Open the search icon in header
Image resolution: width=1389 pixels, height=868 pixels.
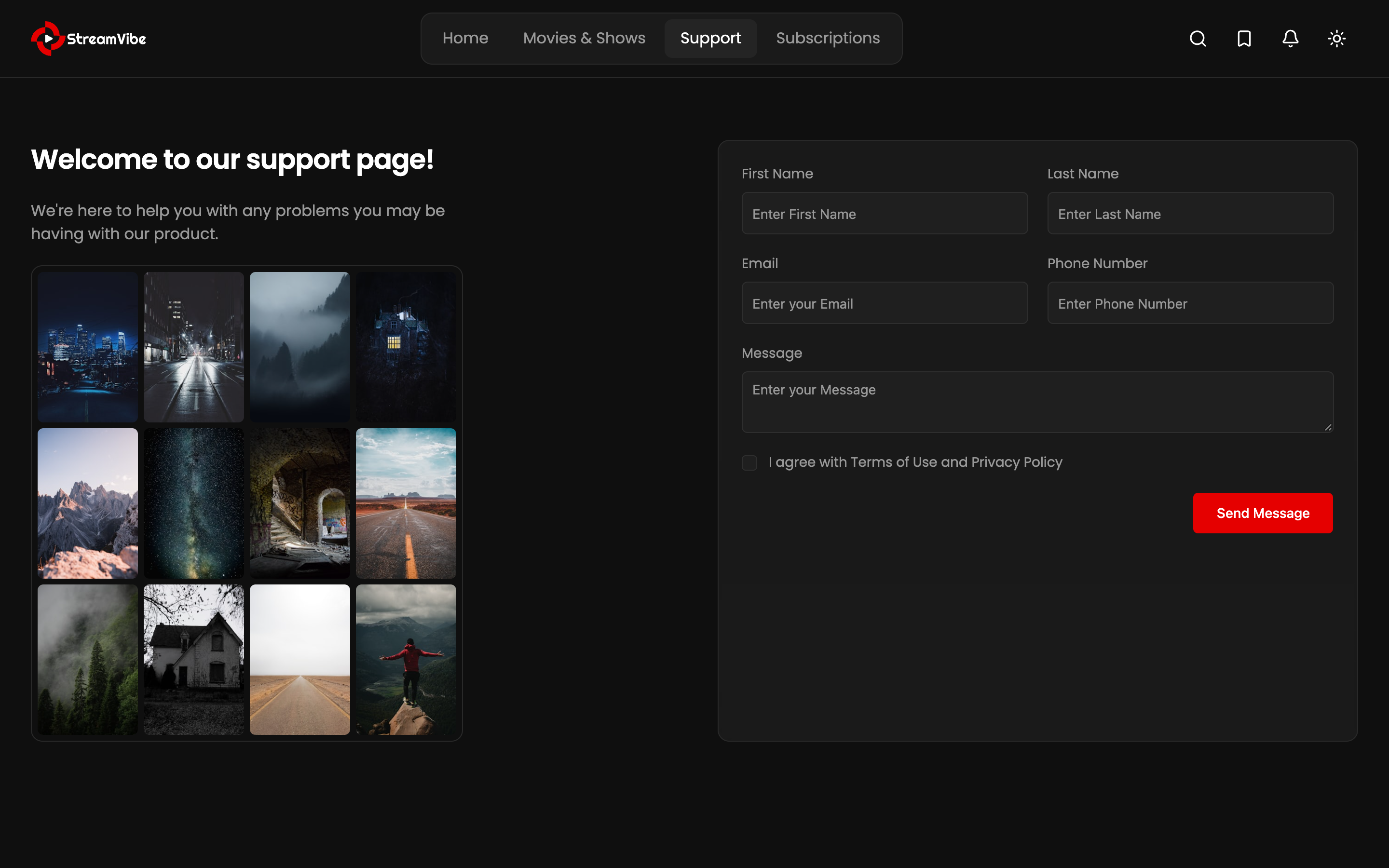(x=1198, y=39)
